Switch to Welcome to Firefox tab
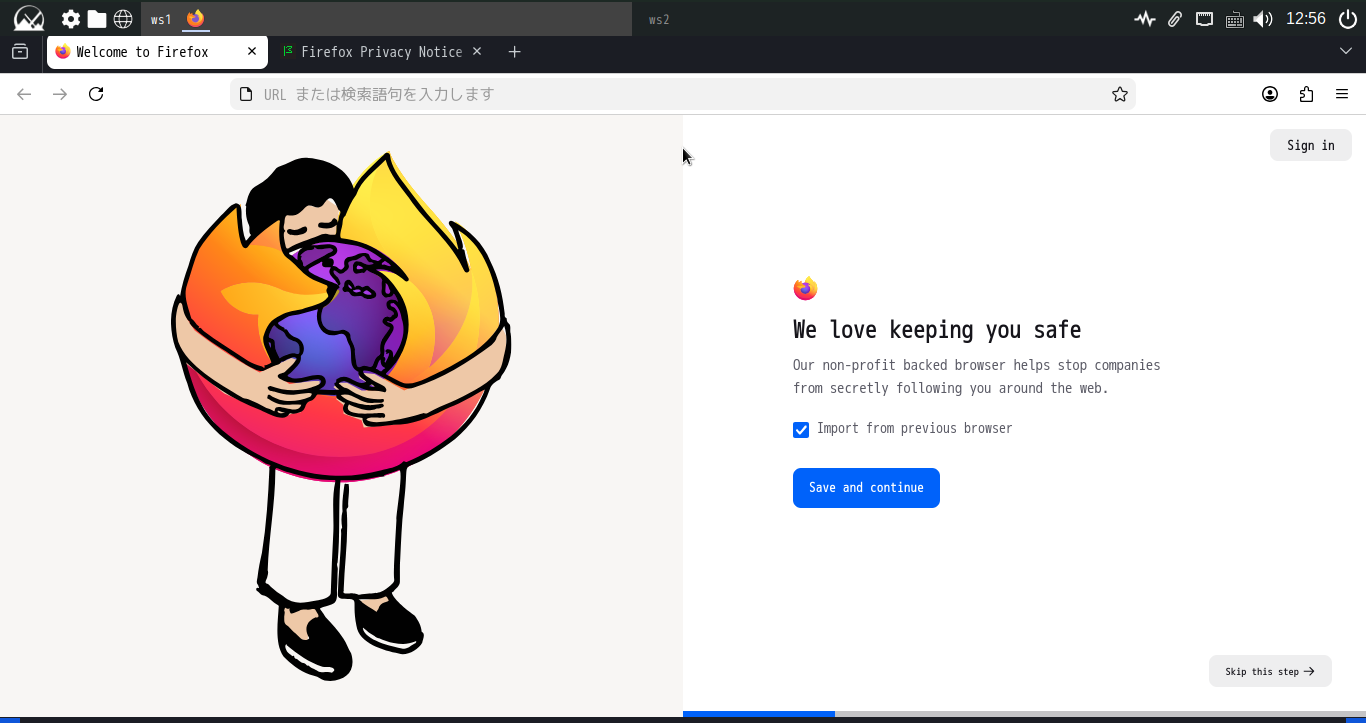Screen dimensions: 1366x723 (157, 52)
